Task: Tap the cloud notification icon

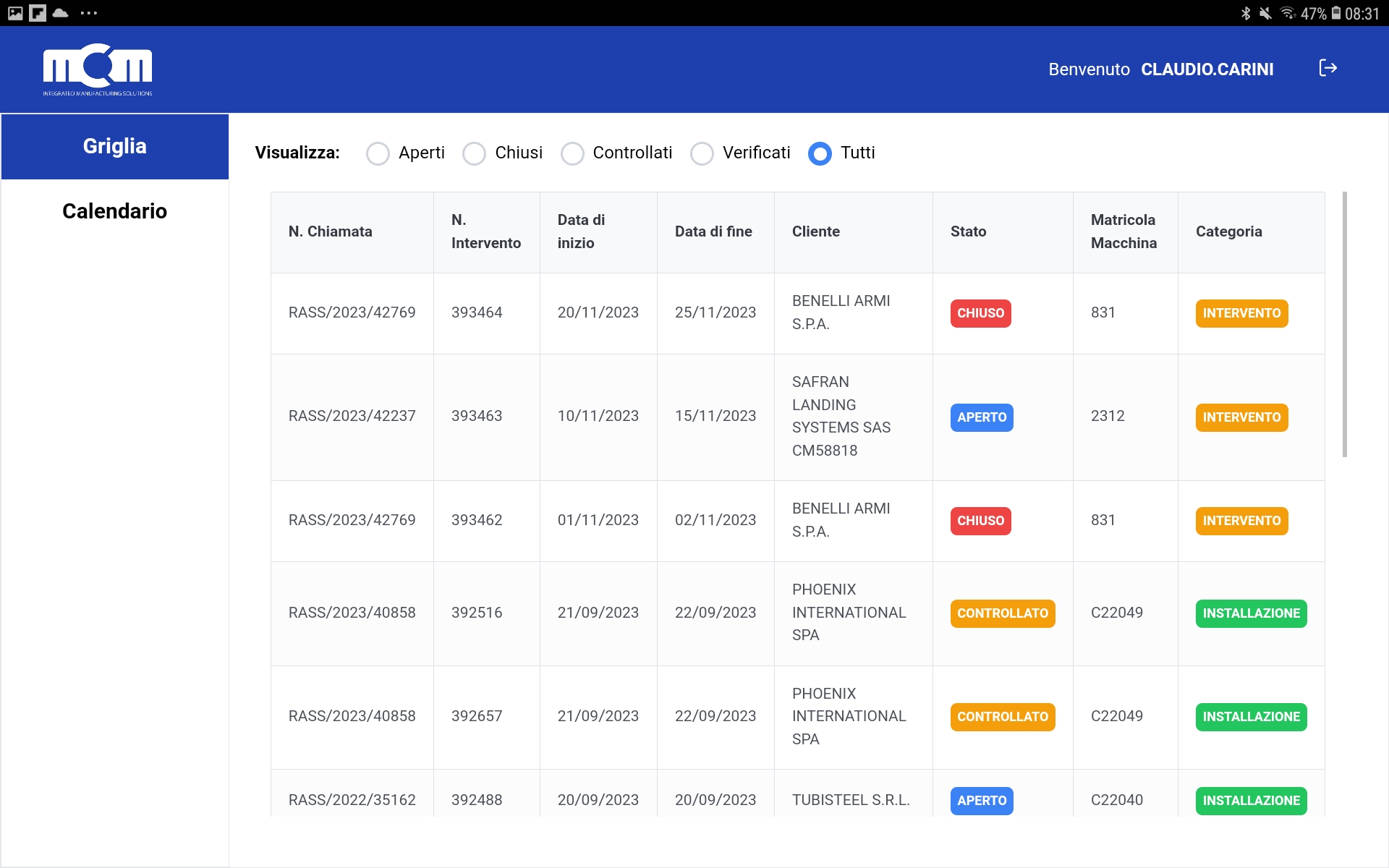Action: tap(61, 13)
